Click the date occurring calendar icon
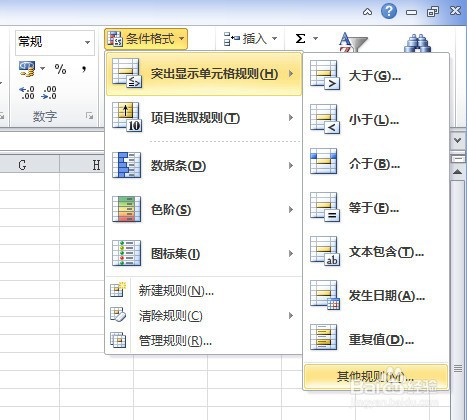467x420 pixels. pyautogui.click(x=325, y=295)
